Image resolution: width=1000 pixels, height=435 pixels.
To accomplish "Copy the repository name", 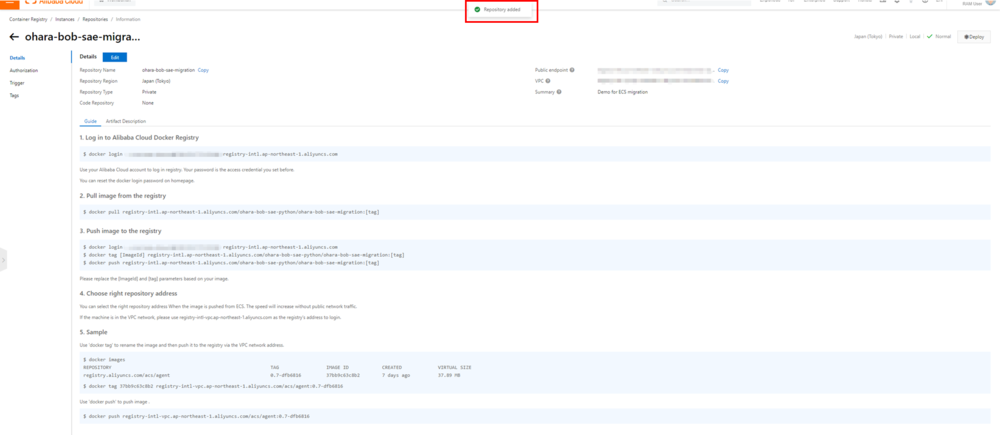I will click(x=203, y=70).
